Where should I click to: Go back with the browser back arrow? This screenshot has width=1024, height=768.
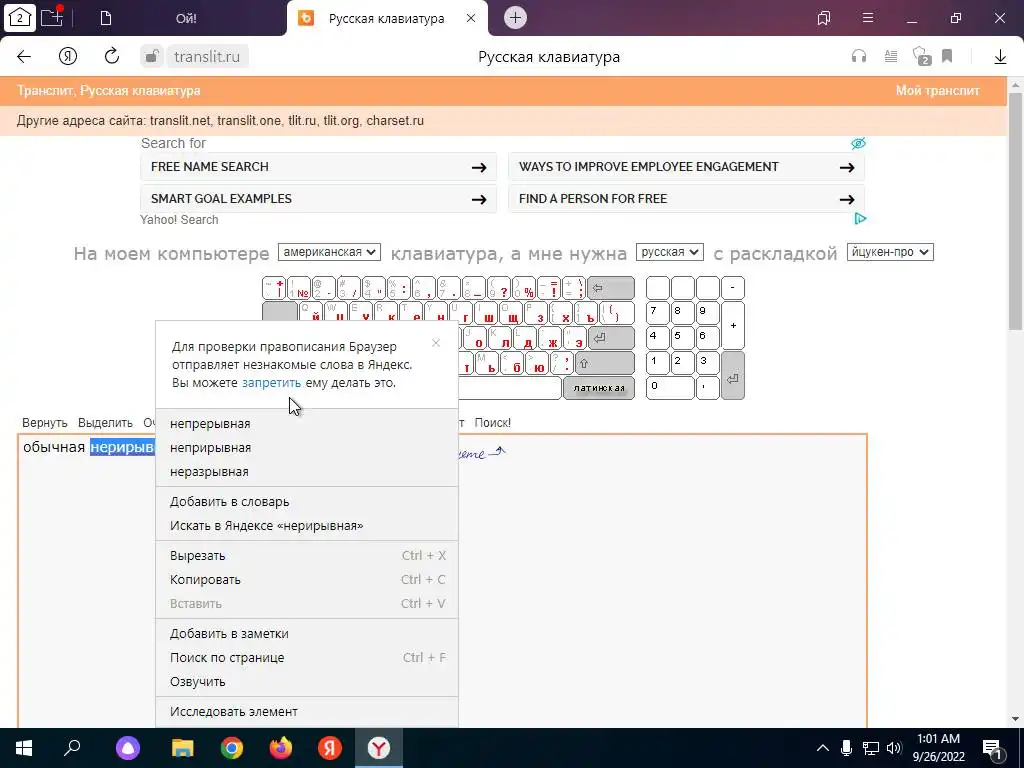[24, 56]
